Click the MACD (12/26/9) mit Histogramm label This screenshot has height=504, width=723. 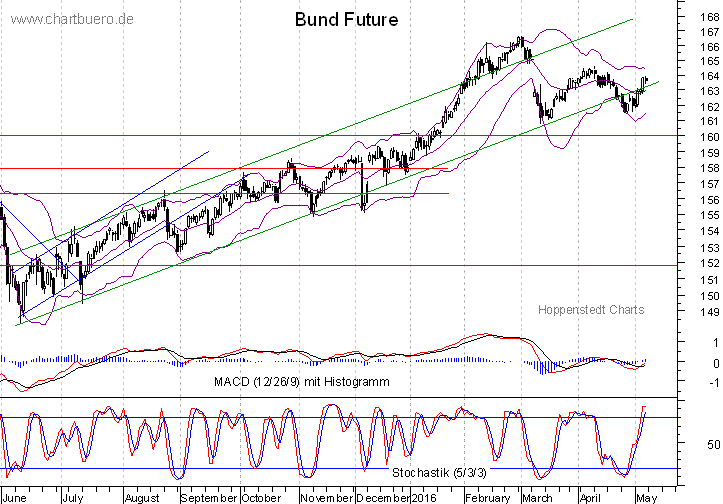pos(302,382)
